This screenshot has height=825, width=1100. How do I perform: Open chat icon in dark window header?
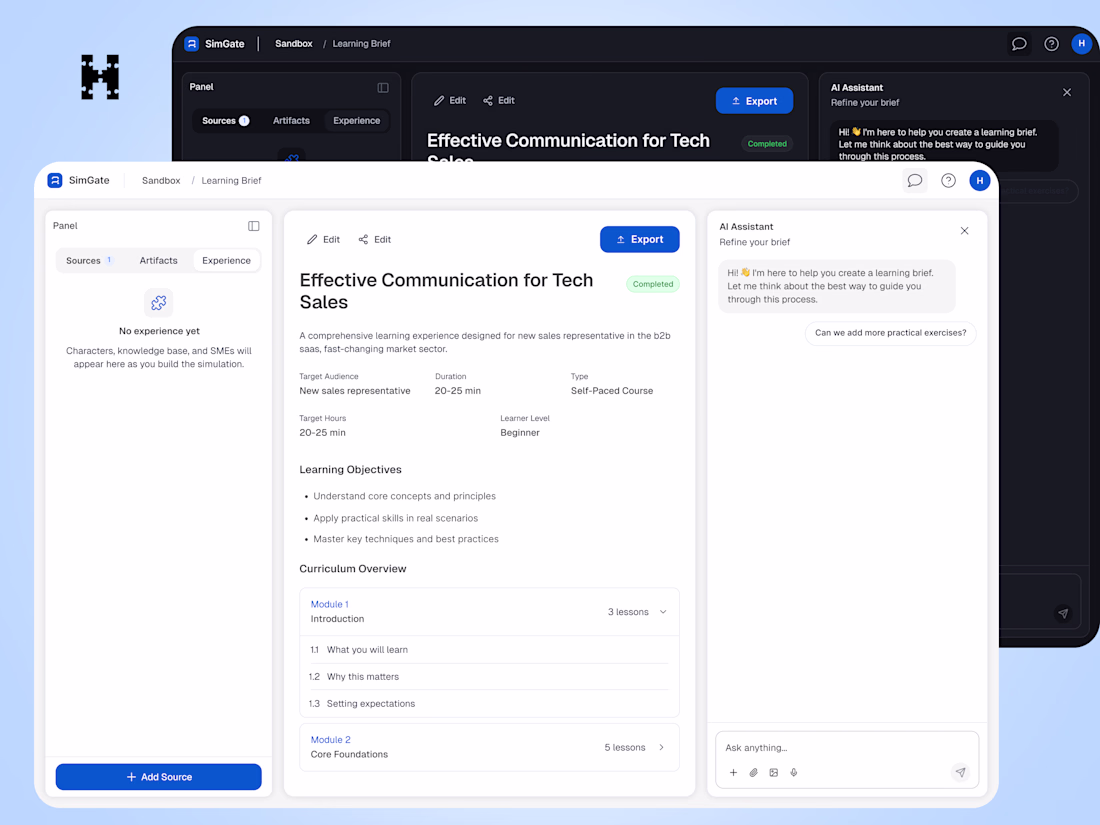tap(1019, 43)
